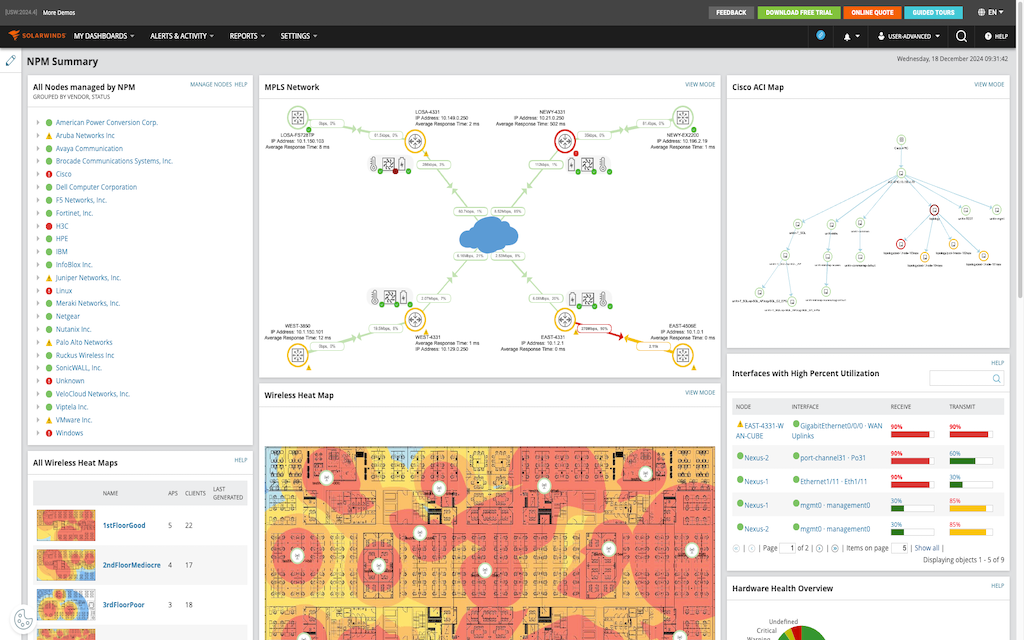The height and width of the screenshot is (640, 1024).
Task: Click search icon in Interfaces utilization box
Action: 997,379
